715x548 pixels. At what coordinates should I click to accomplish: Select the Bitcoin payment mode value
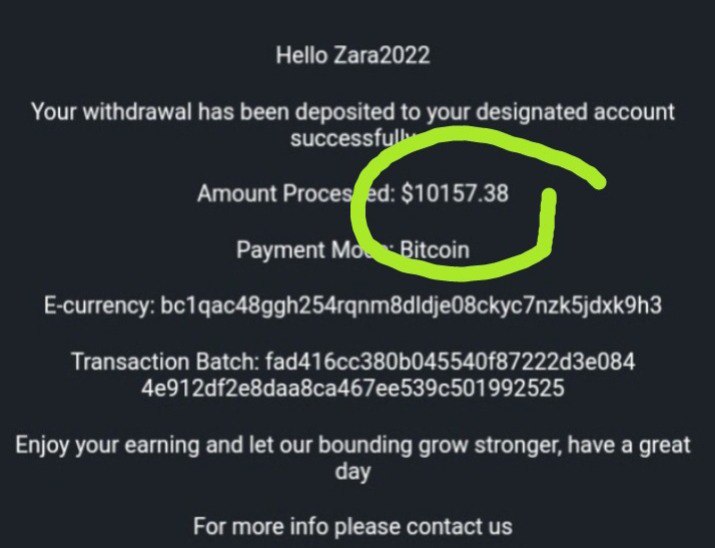(x=434, y=249)
